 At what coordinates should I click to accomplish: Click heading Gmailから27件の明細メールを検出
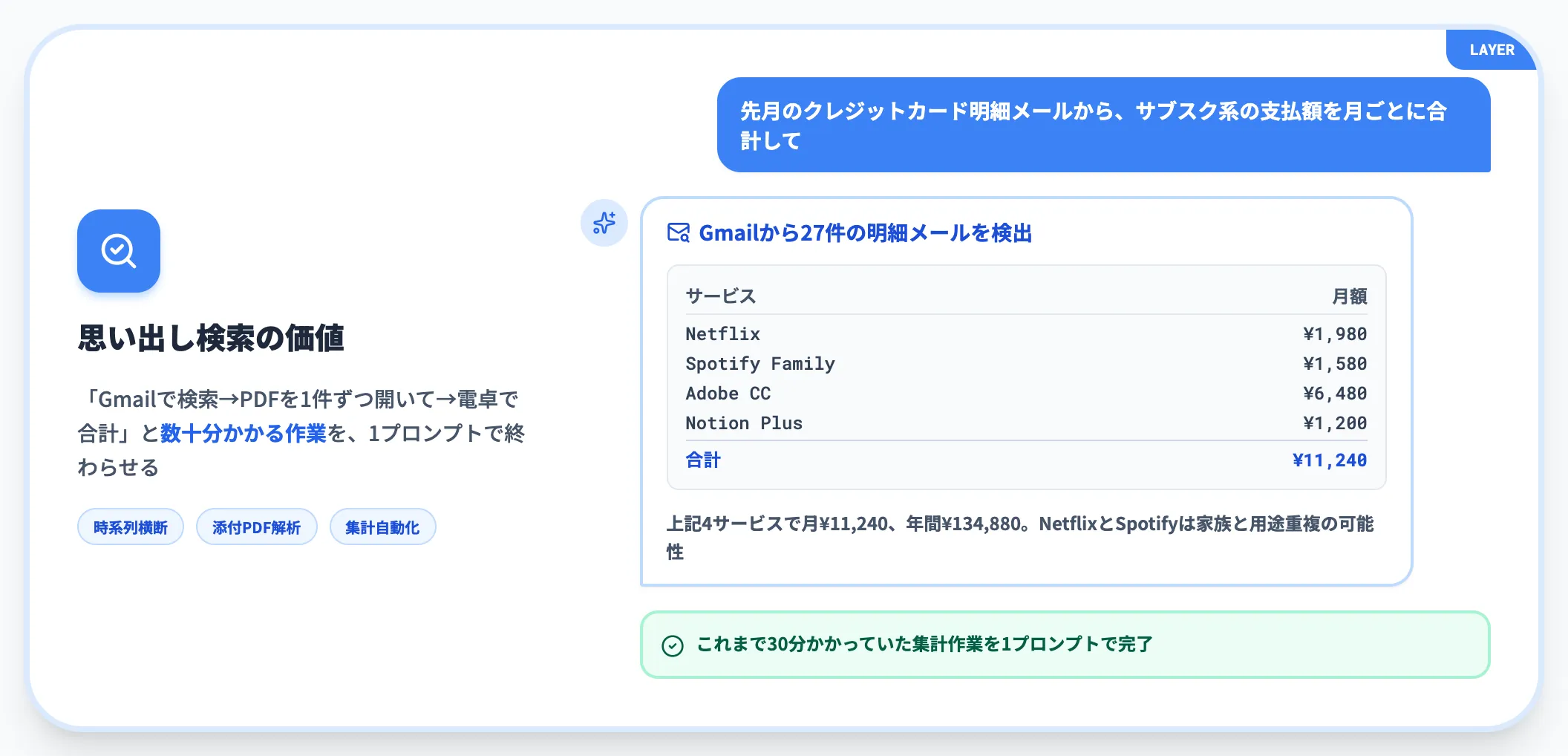(x=866, y=233)
